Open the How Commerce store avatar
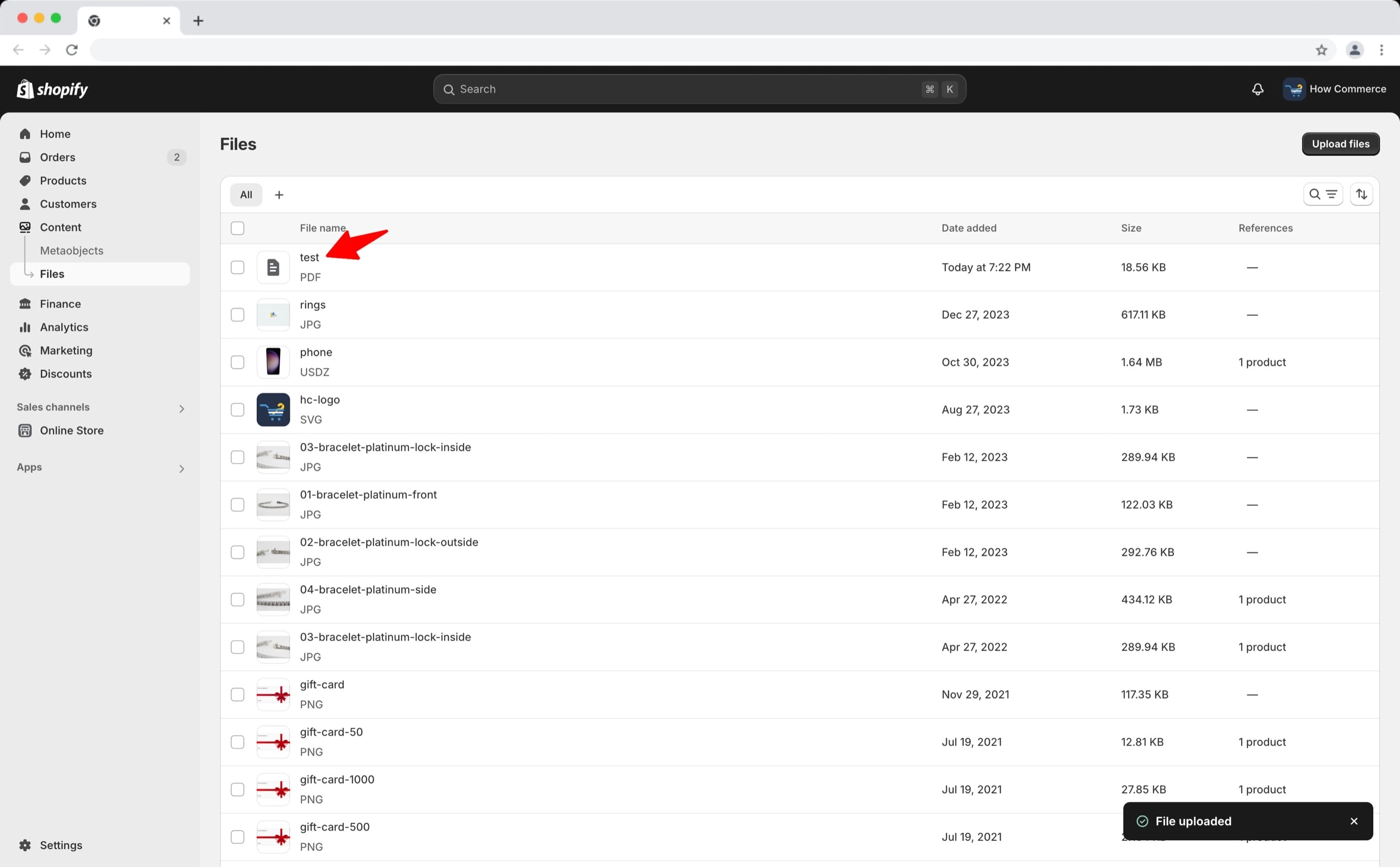The width and height of the screenshot is (1400, 867). (1294, 89)
